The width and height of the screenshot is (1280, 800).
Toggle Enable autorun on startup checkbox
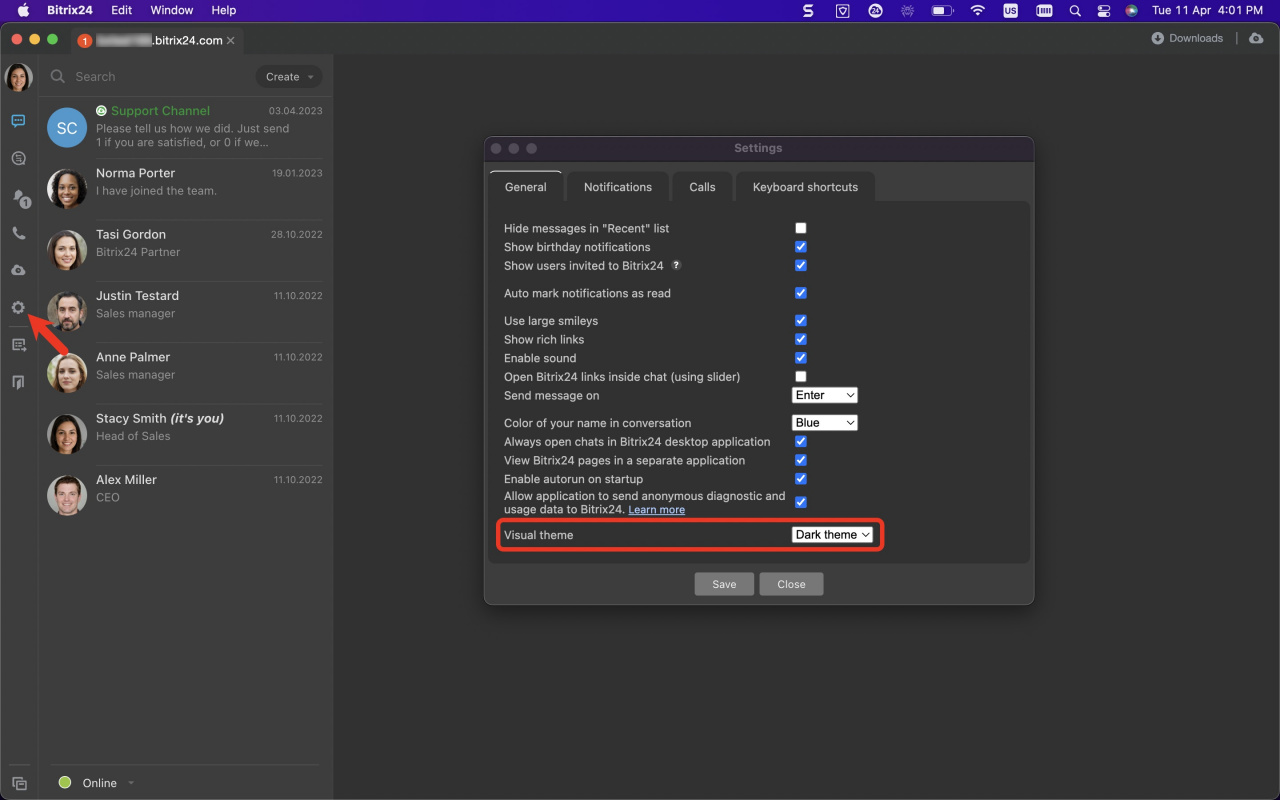pyautogui.click(x=800, y=479)
